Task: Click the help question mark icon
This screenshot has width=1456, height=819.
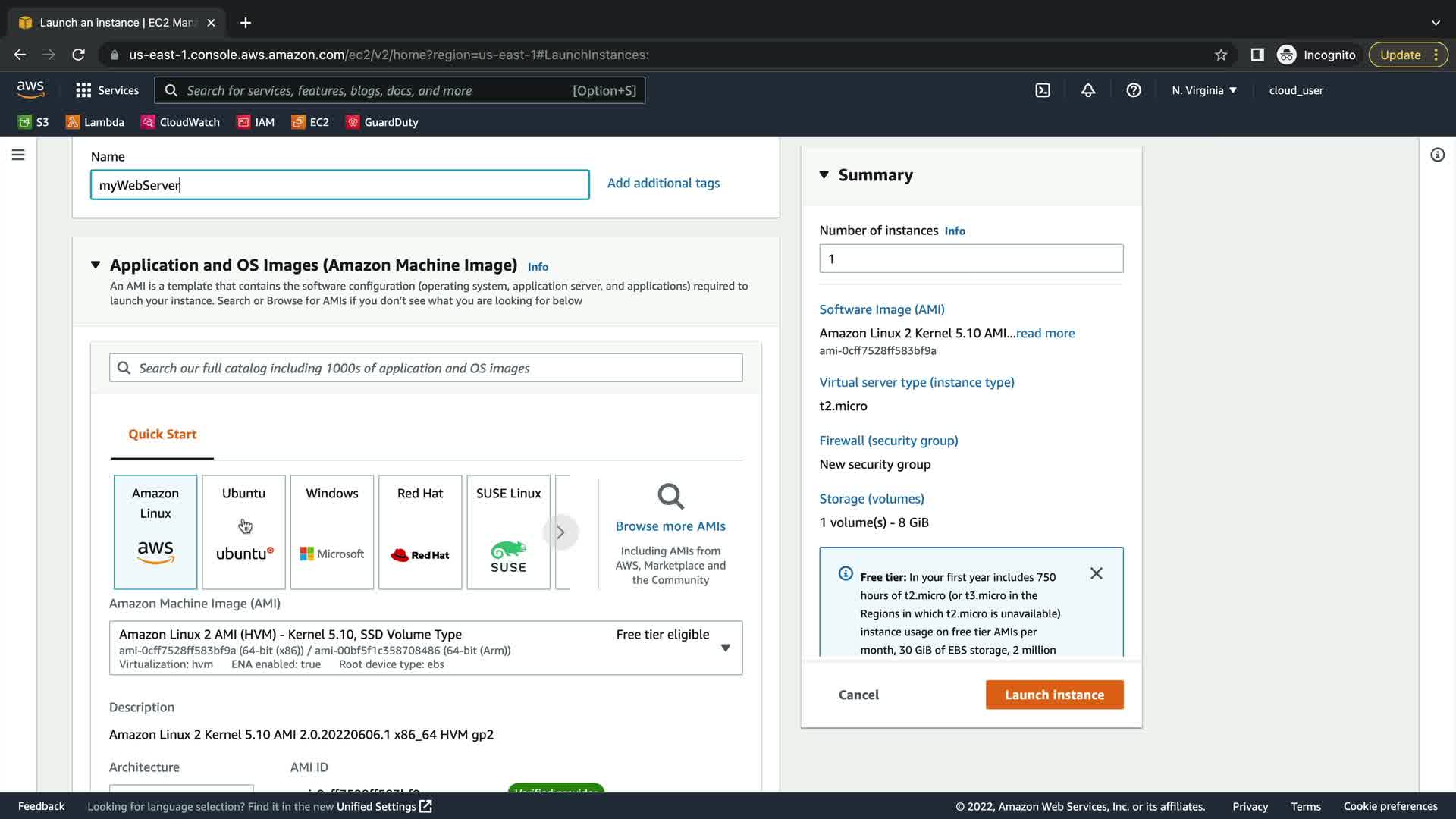Action: (x=1134, y=90)
